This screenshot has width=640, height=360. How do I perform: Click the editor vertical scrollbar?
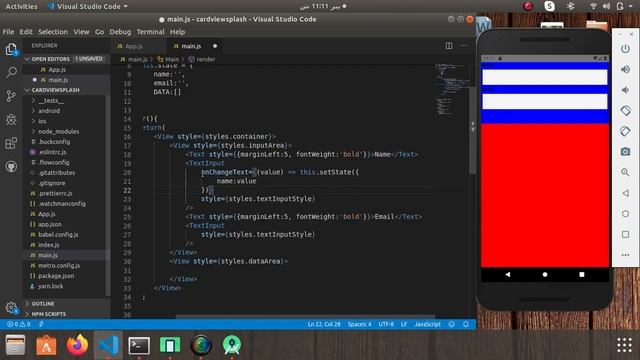click(473, 131)
